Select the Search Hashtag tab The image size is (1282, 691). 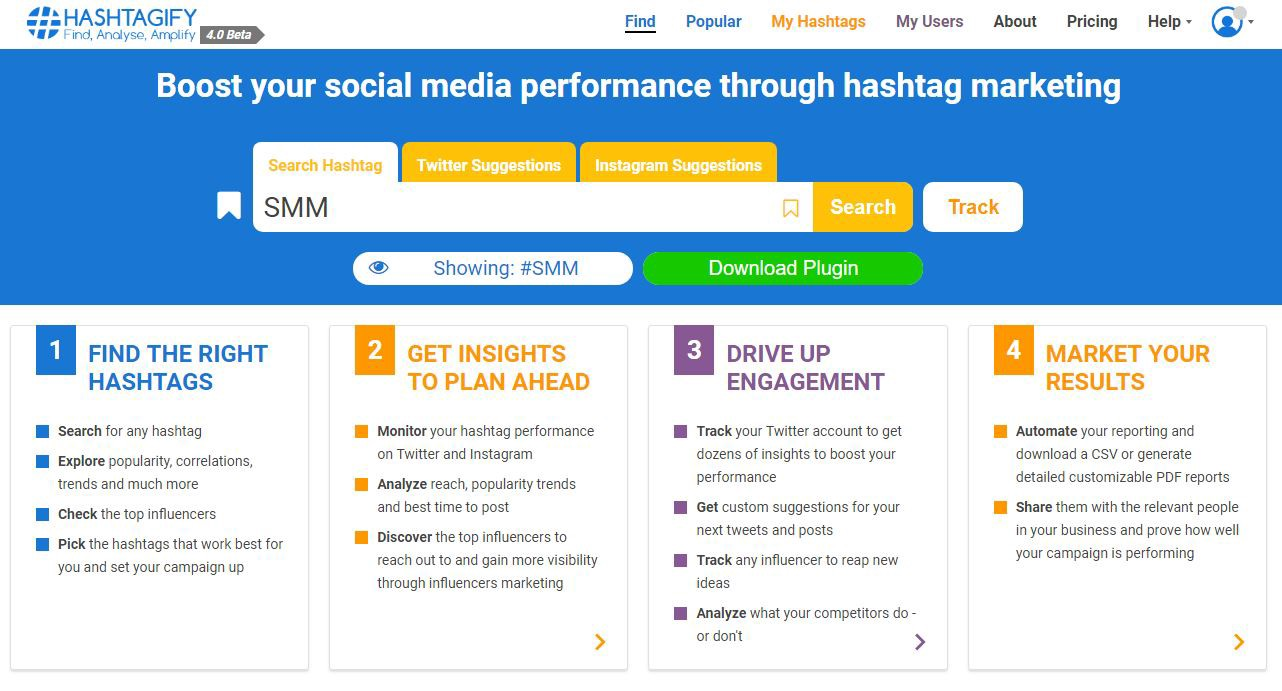325,165
